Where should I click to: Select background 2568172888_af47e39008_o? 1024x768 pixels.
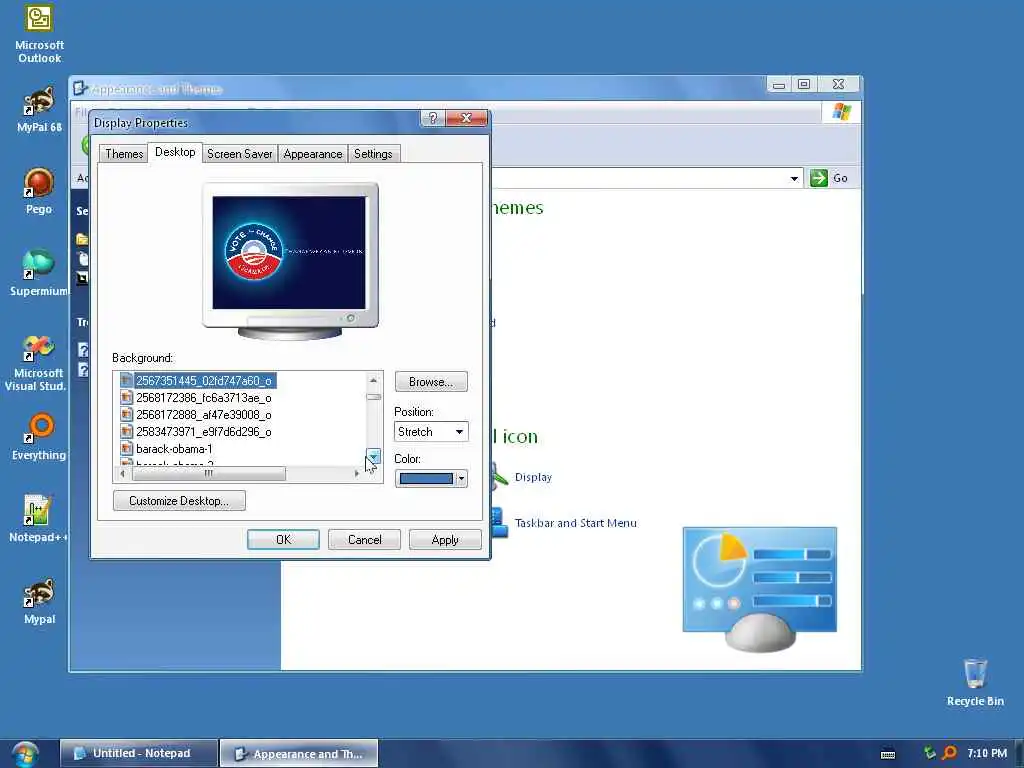click(x=204, y=415)
